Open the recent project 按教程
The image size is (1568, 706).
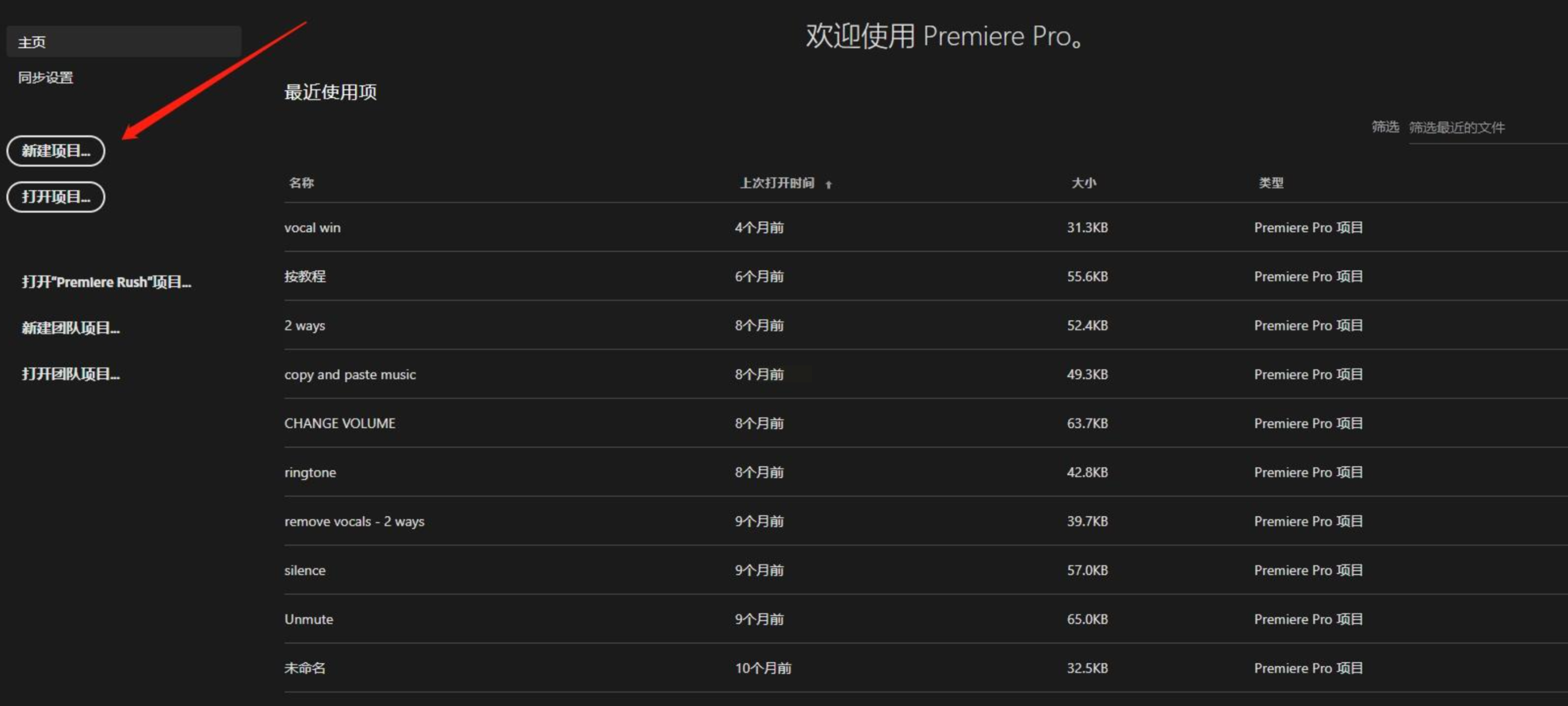(305, 277)
